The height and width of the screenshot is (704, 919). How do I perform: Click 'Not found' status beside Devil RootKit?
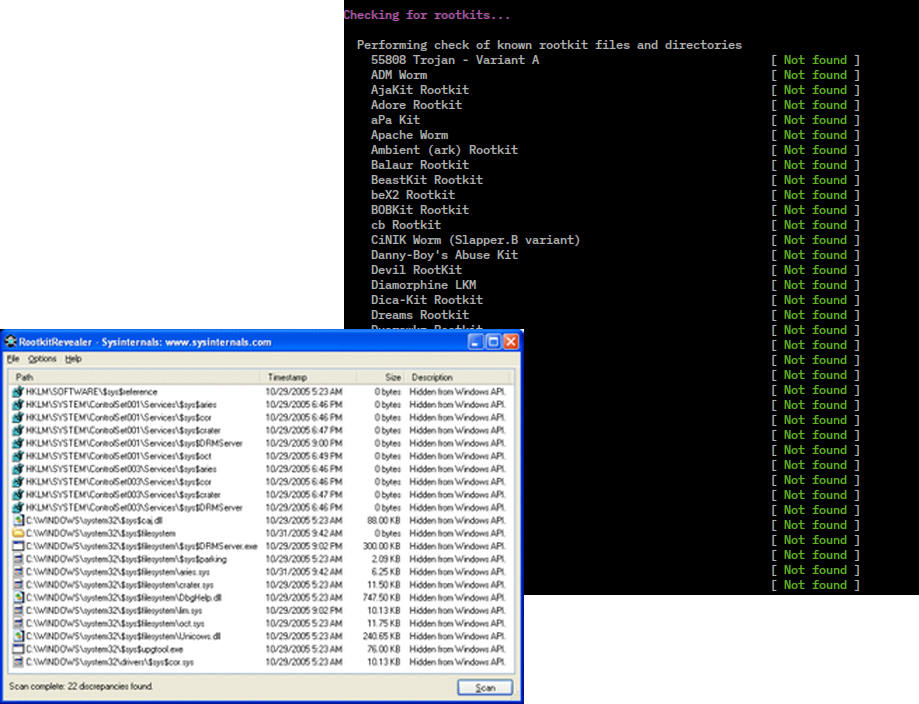pyautogui.click(x=815, y=270)
